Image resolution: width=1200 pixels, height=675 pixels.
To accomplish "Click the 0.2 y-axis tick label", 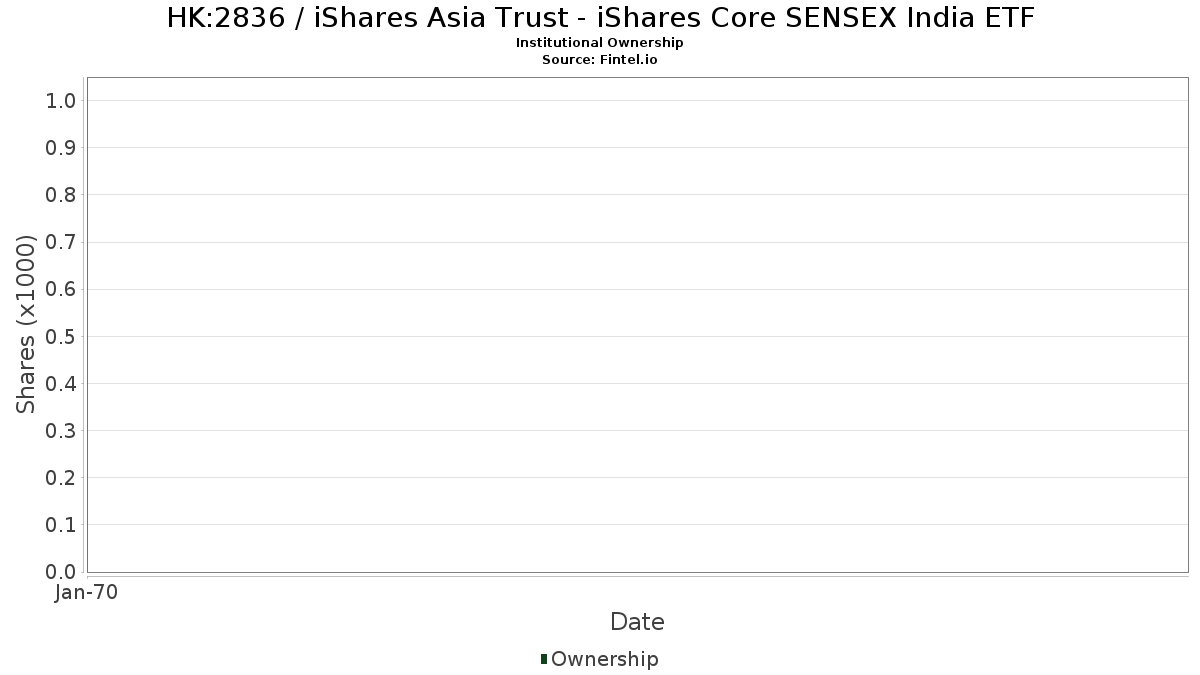I will [61, 477].
